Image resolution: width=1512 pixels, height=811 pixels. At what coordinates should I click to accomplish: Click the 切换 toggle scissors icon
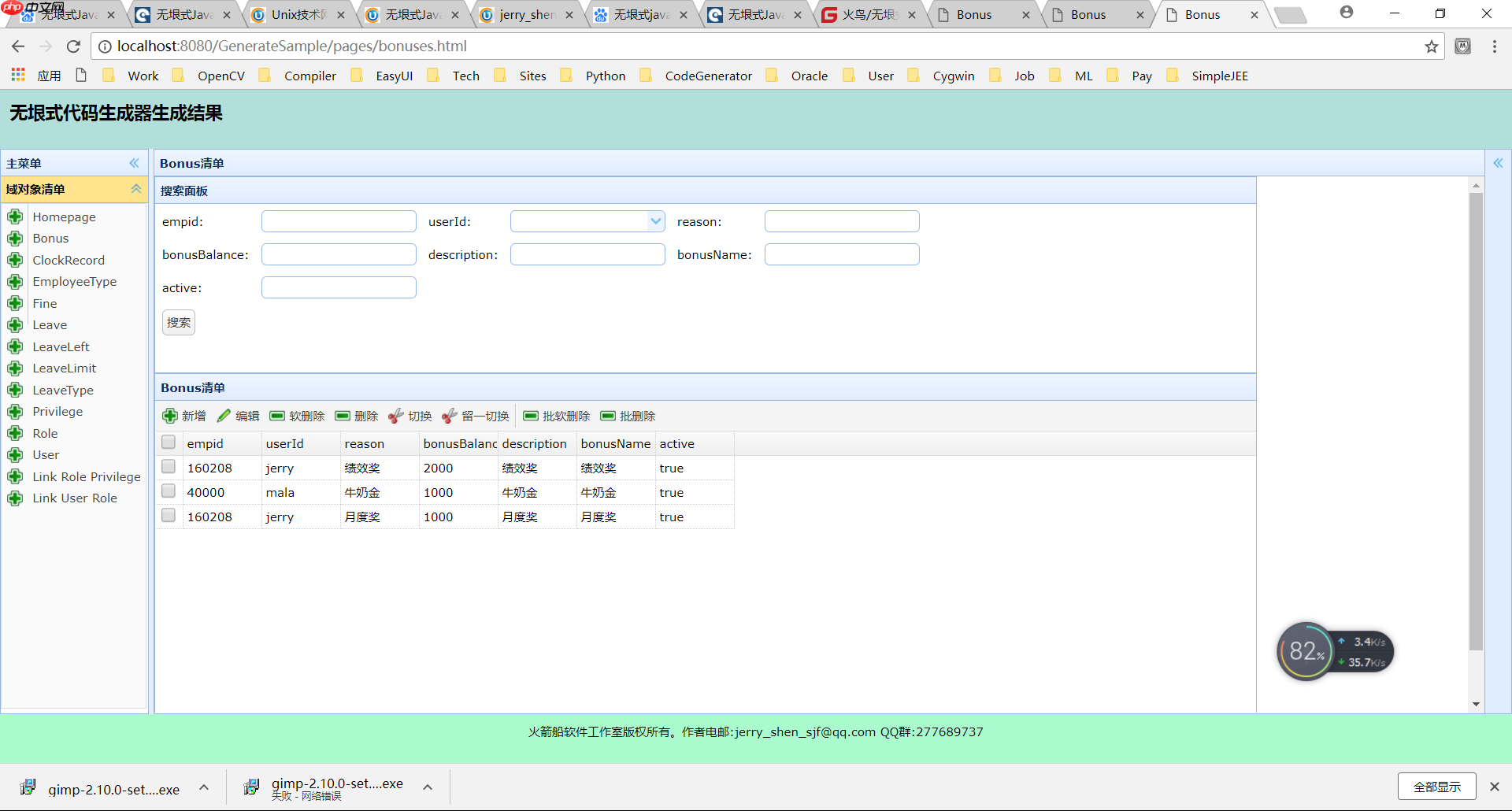(396, 416)
